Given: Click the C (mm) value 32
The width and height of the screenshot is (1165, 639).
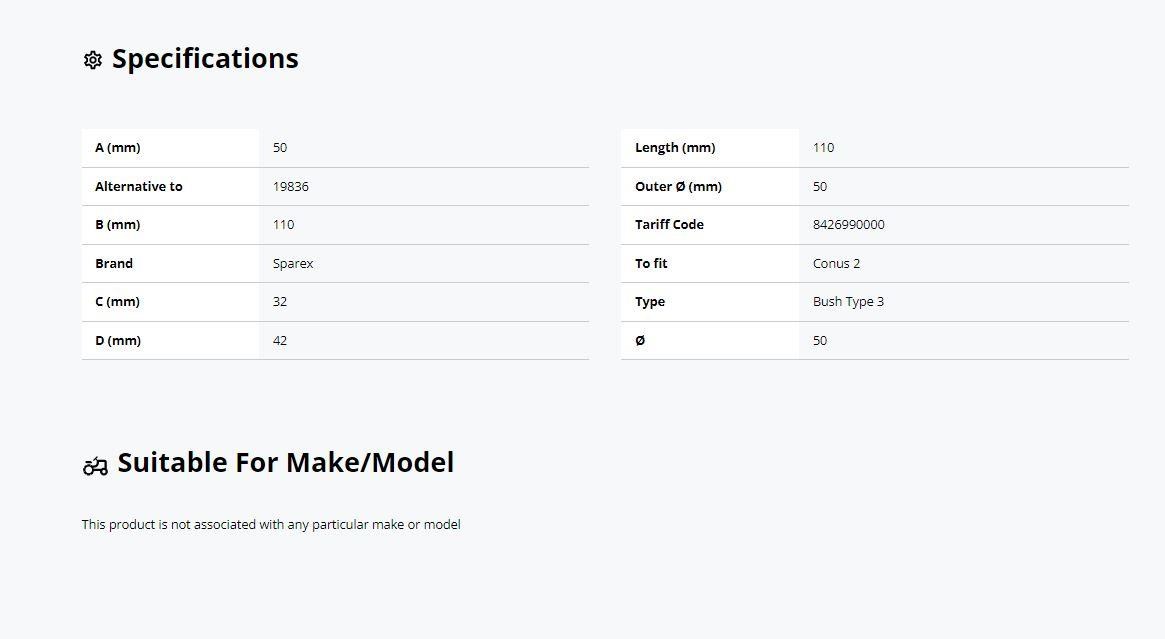Looking at the screenshot, I should click(279, 302).
